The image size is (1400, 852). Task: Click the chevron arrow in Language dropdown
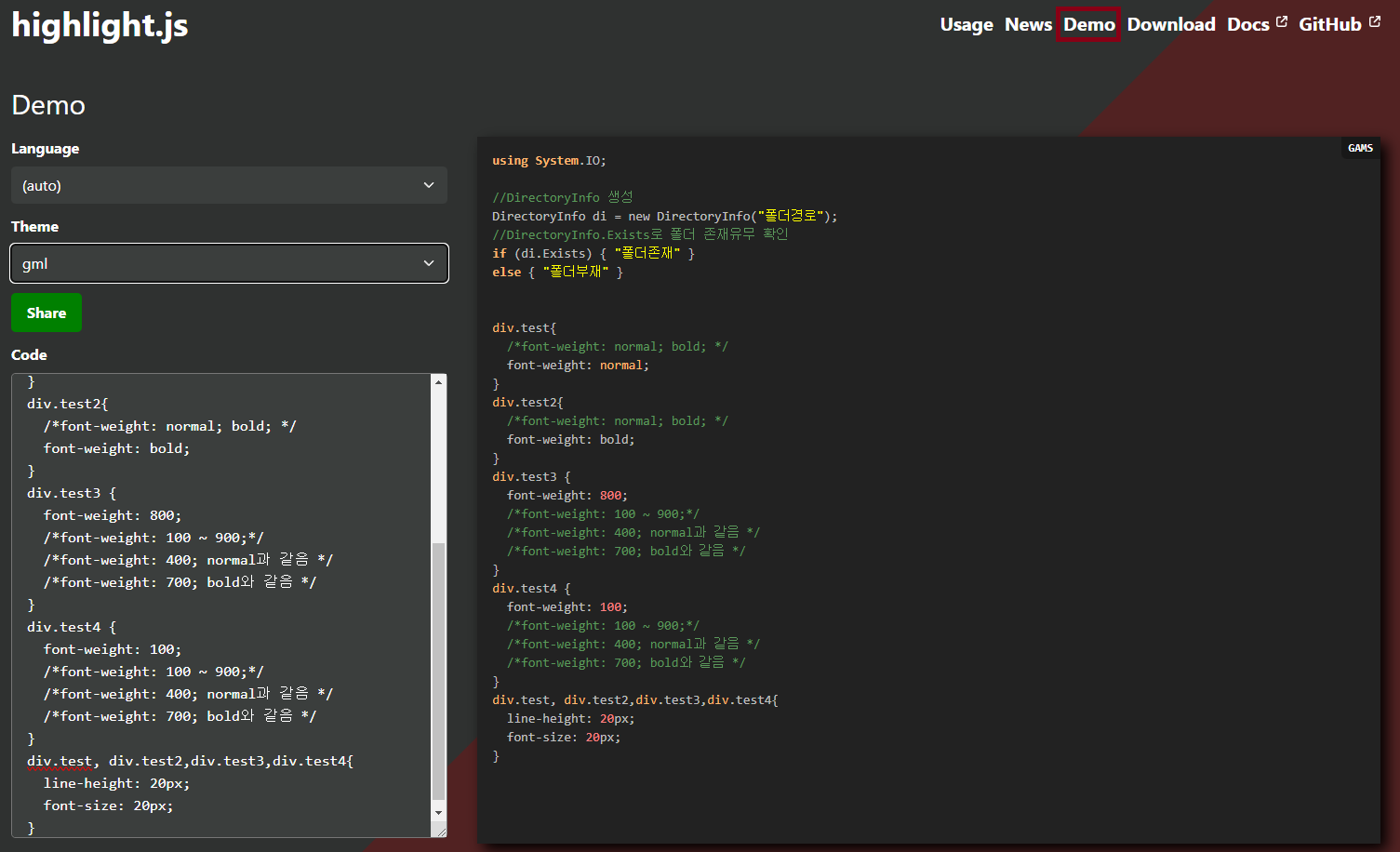click(429, 185)
